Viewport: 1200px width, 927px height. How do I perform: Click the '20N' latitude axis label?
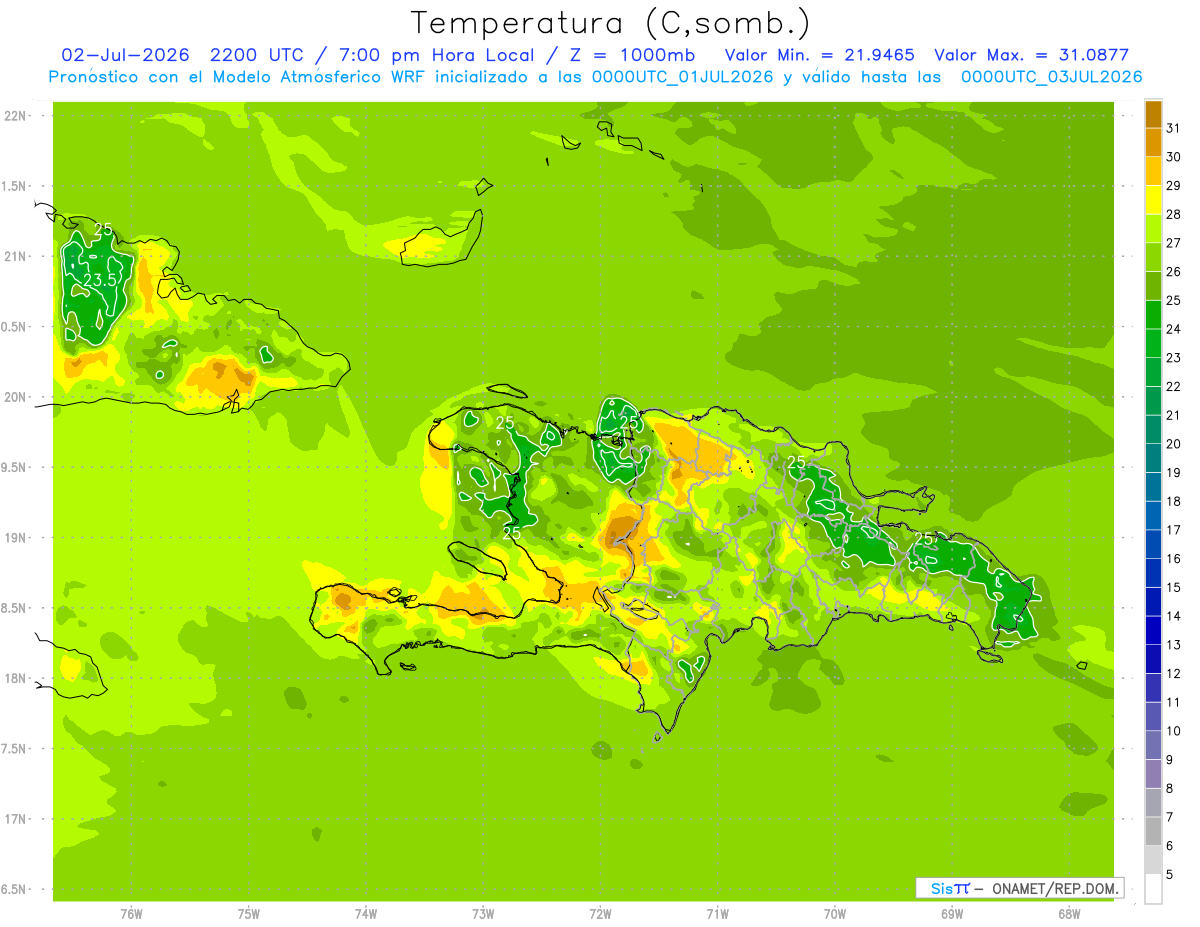(14, 397)
